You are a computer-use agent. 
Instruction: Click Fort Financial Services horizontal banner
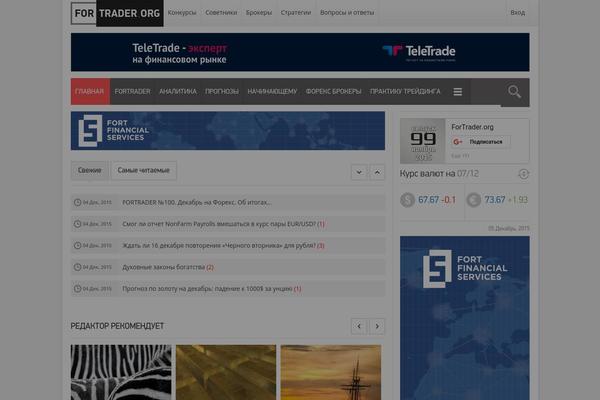click(x=228, y=131)
